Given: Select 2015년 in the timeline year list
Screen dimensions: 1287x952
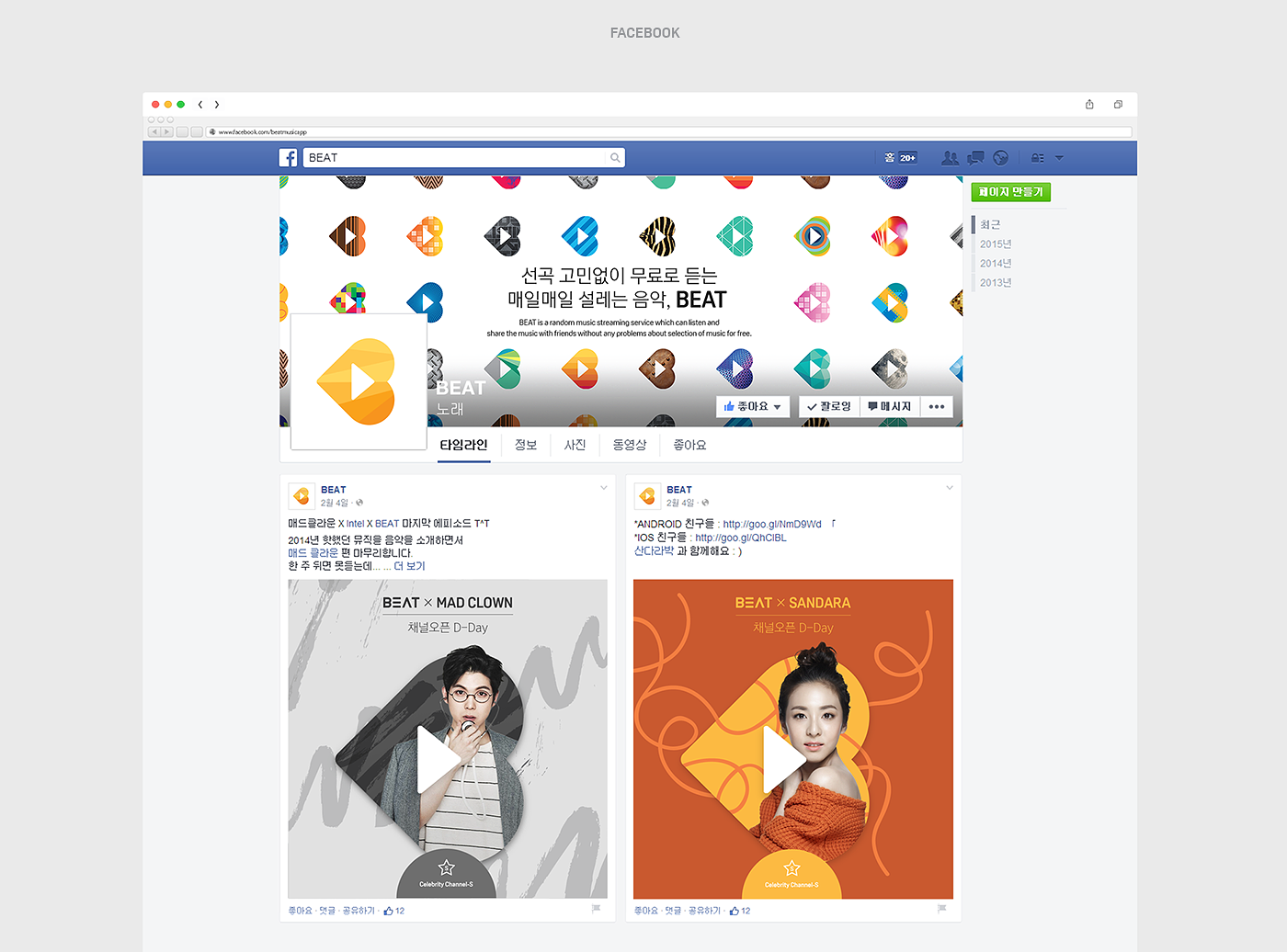Looking at the screenshot, I should pos(996,244).
